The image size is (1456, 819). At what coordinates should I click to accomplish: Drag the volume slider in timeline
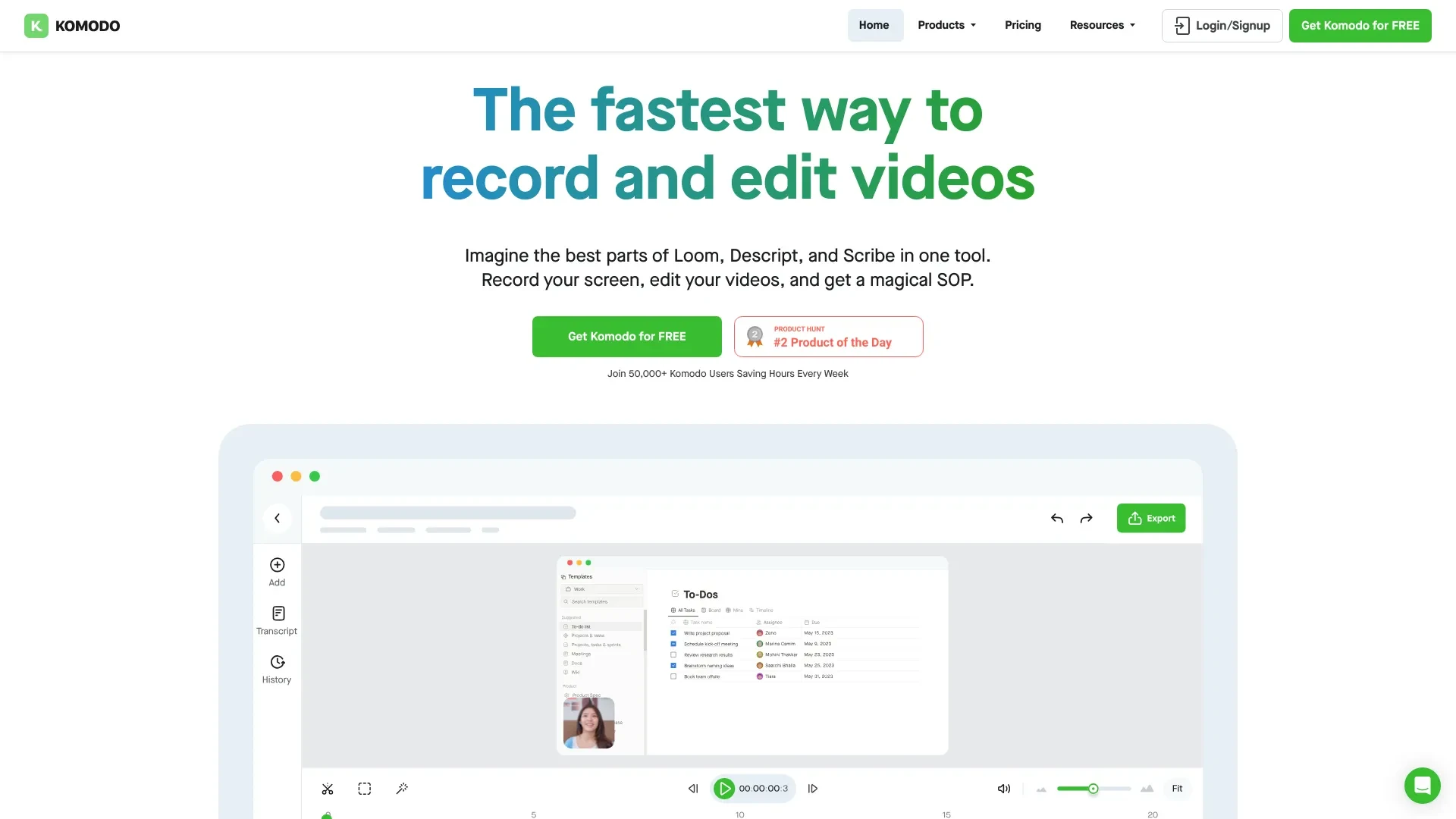coord(1093,789)
